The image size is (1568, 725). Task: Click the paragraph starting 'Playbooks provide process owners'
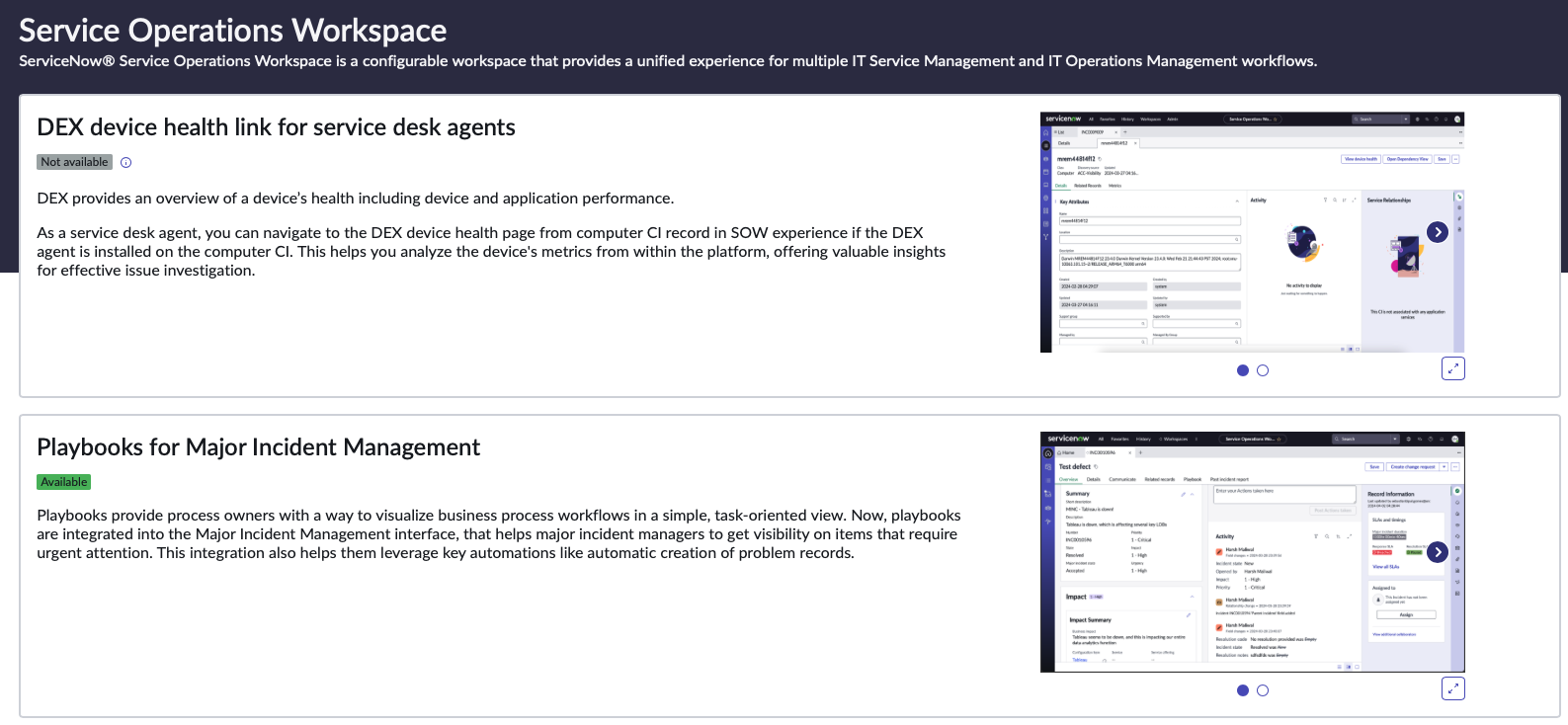click(499, 534)
